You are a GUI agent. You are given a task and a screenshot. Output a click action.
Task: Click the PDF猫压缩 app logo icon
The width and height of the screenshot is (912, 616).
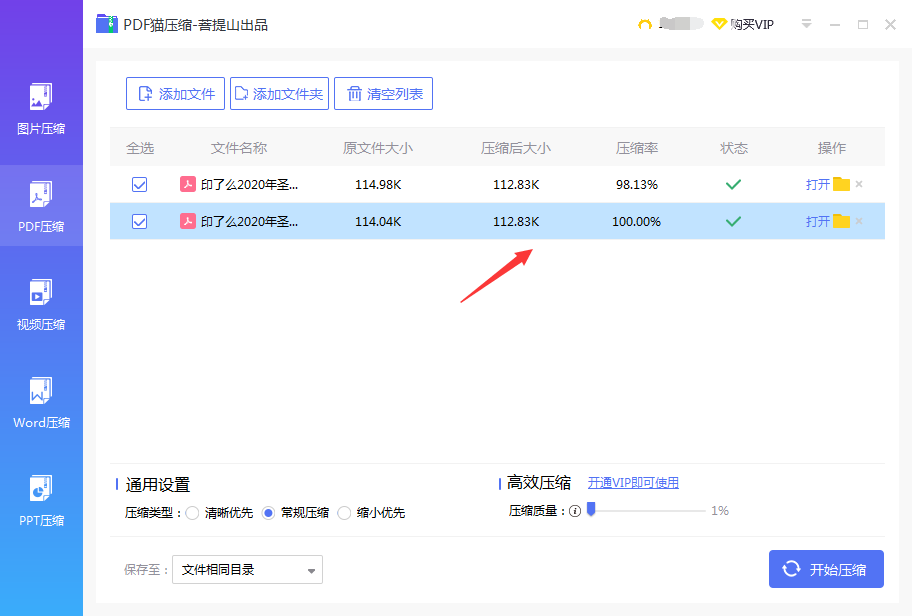106,24
